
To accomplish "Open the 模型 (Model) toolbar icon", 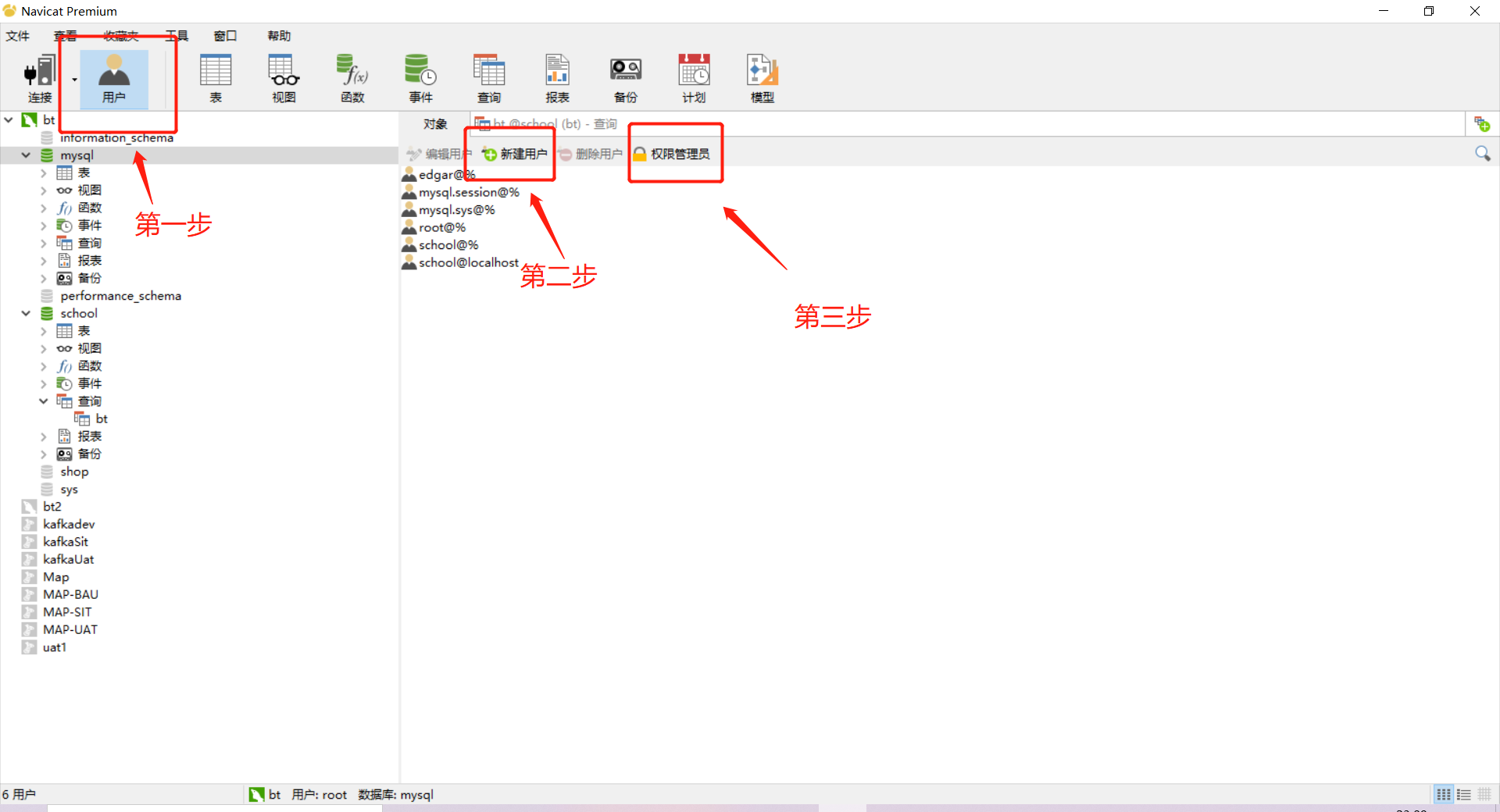I will 762,79.
